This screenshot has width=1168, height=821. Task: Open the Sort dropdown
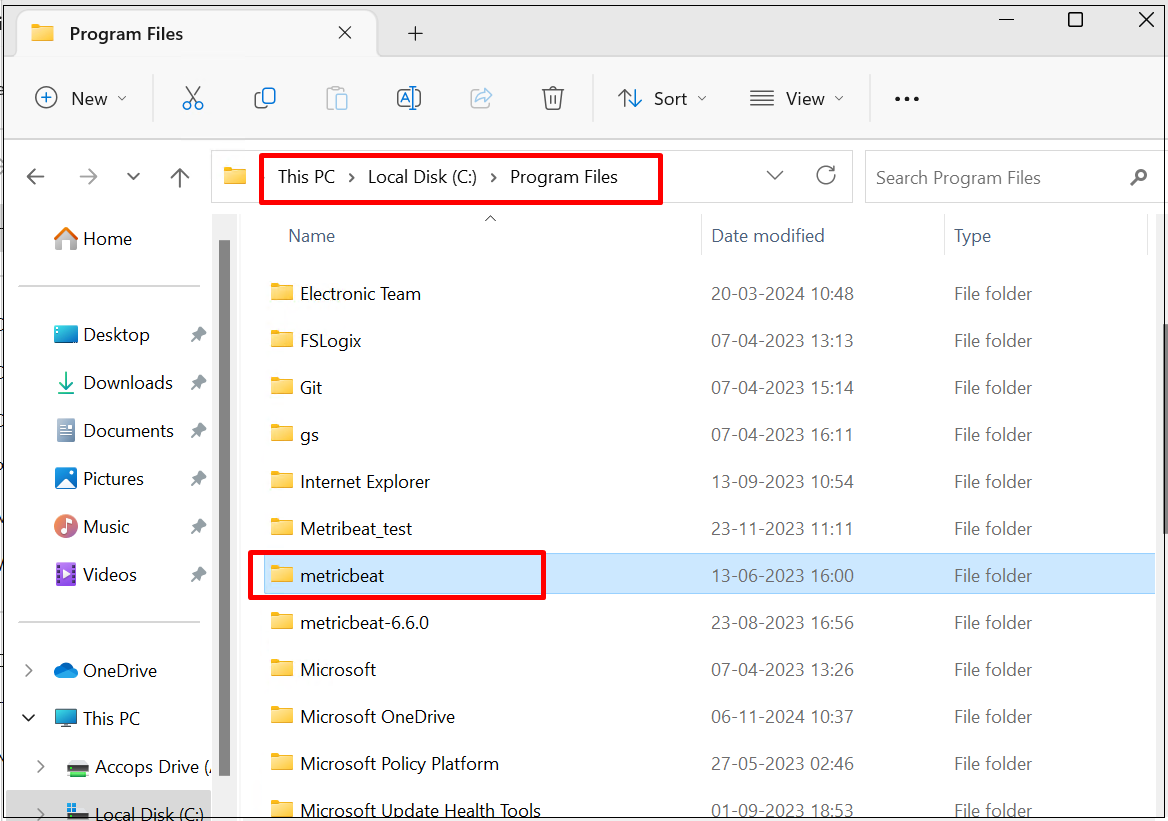(662, 98)
